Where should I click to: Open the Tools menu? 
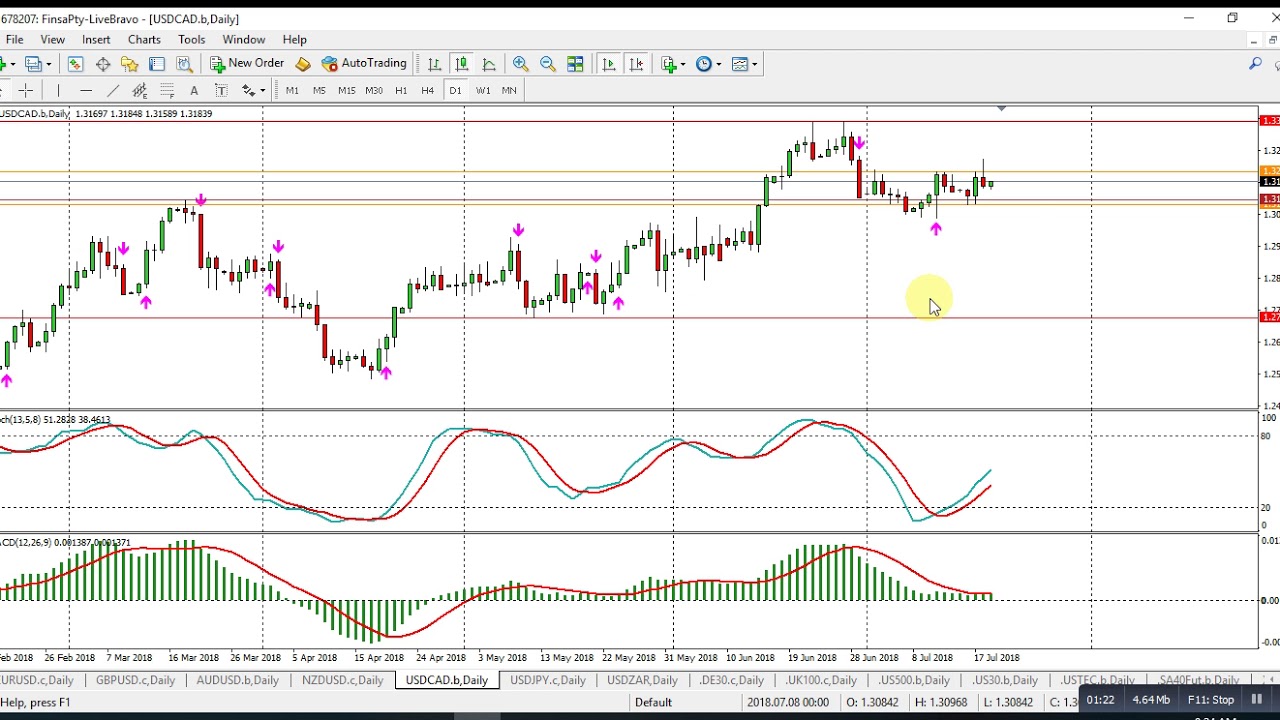coord(191,40)
